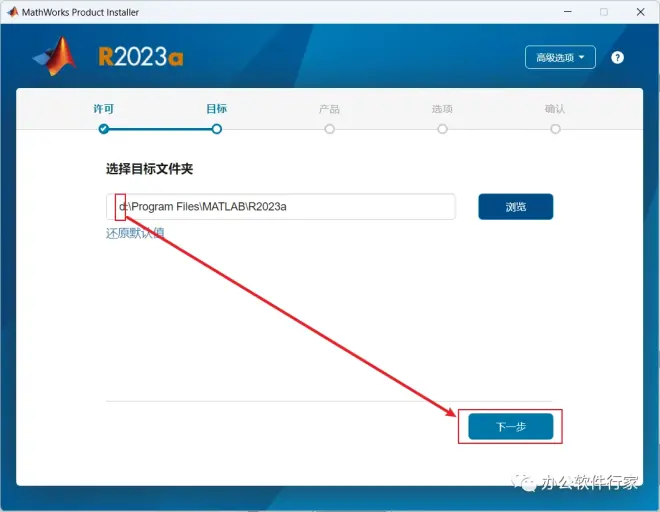Select the current step circle under 目标
660x512 pixels.
click(x=217, y=129)
